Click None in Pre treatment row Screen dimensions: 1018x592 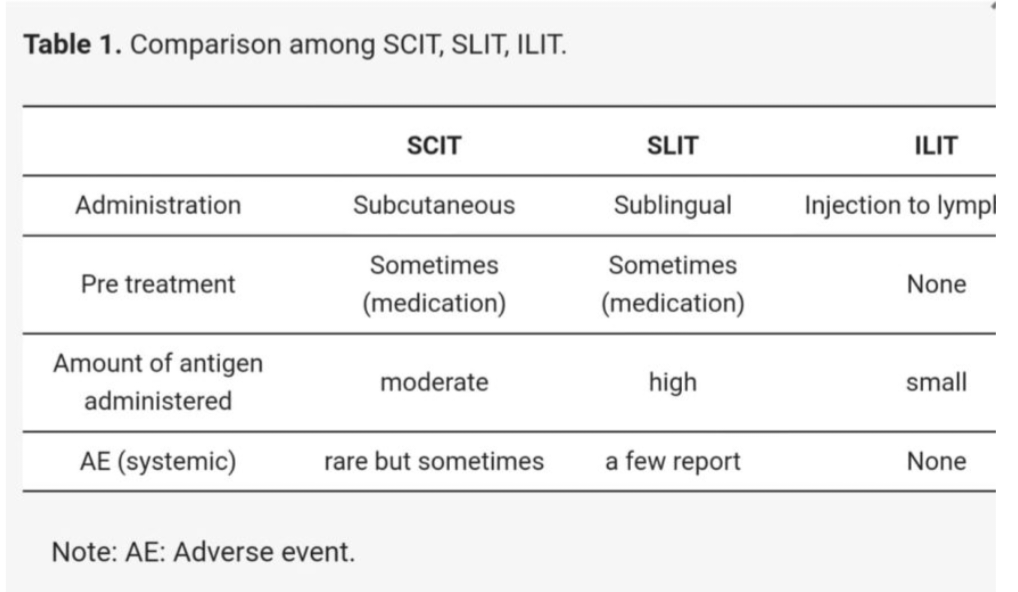(936, 284)
